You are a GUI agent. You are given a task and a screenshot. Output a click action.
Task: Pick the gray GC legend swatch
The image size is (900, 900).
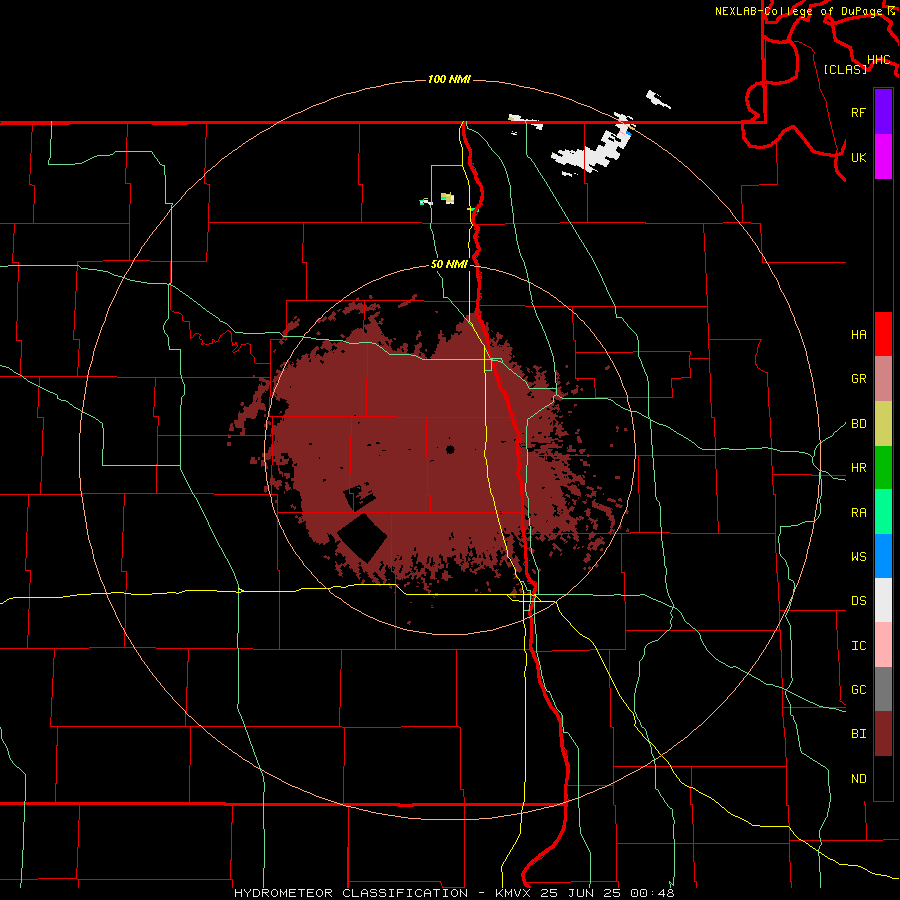coord(883,689)
